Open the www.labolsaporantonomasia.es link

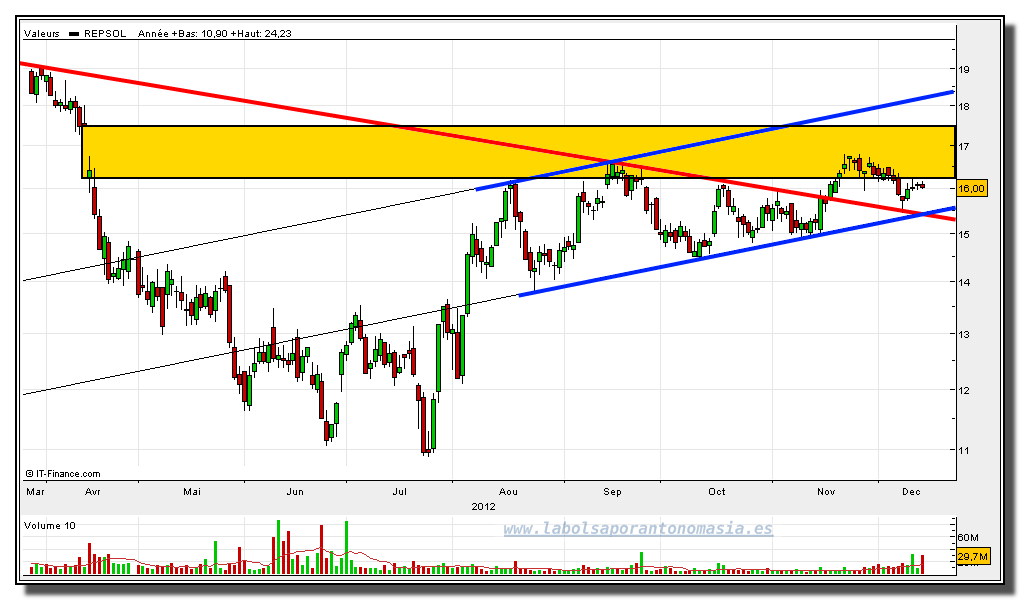(x=638, y=528)
